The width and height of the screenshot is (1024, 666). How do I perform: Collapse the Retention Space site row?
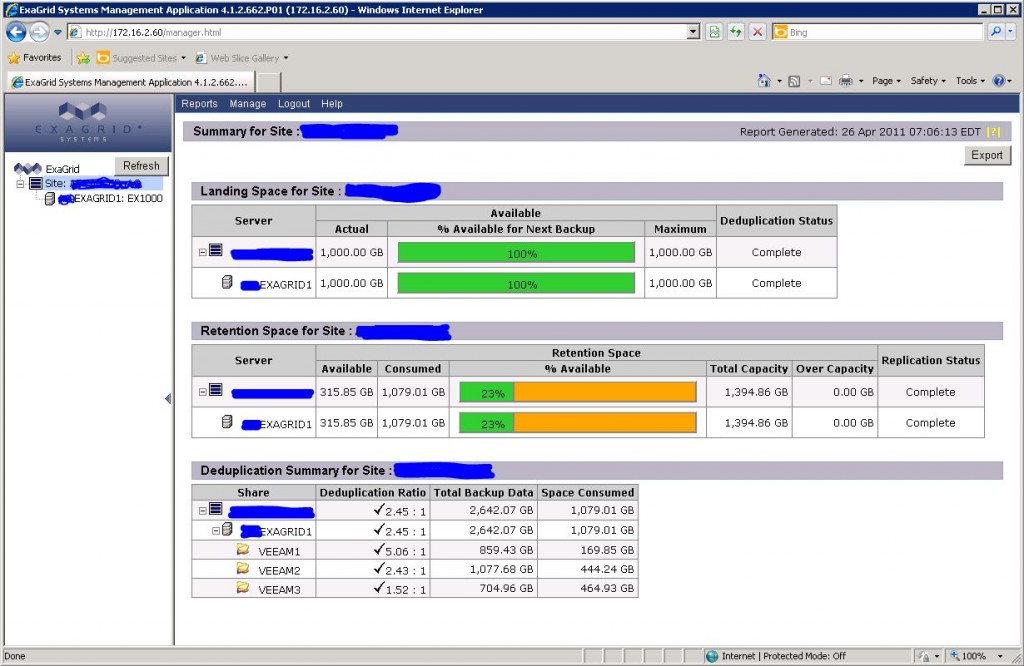pos(203,392)
